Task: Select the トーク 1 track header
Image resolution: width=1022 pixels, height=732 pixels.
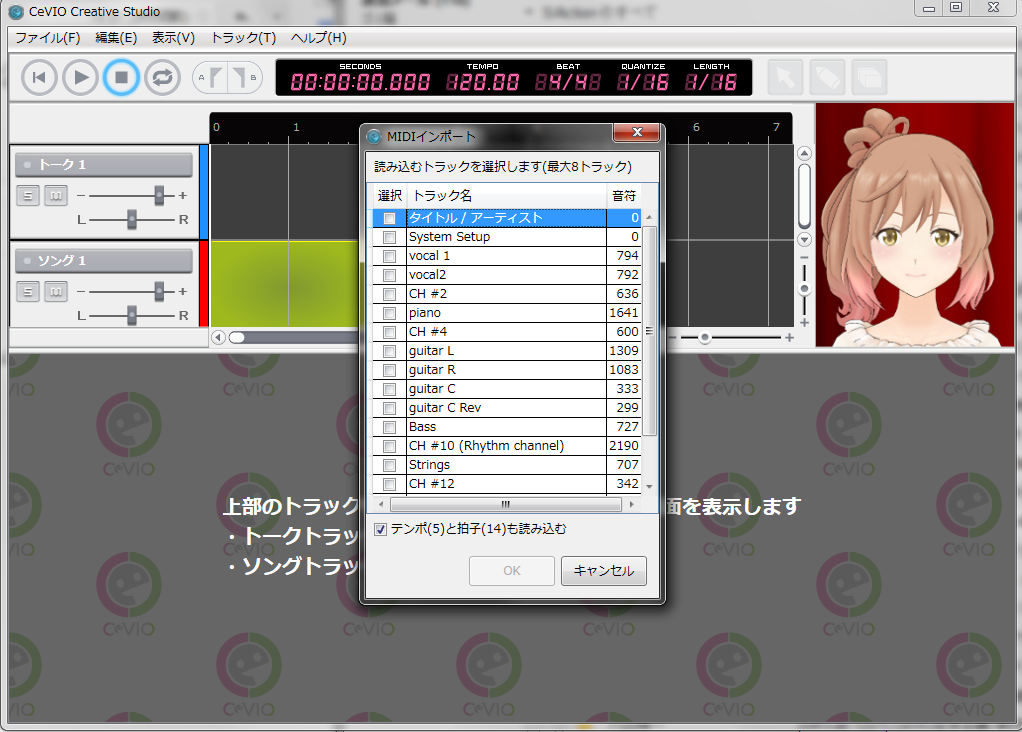Action: tap(104, 164)
